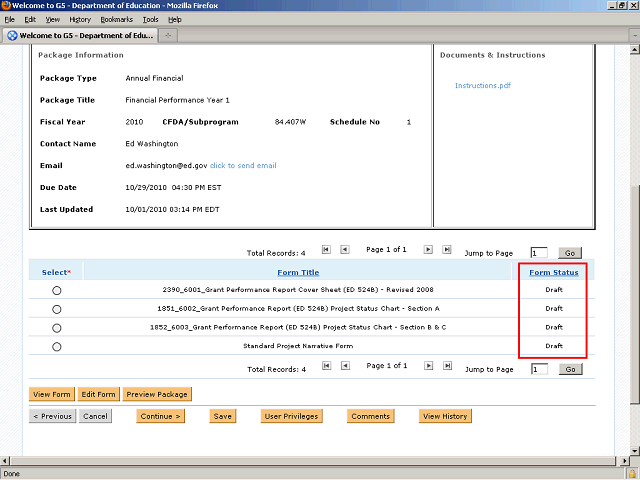Image resolution: width=640 pixels, height=480 pixels.
Task: Click the vertical scrollbar down arrow
Action: click(634, 451)
